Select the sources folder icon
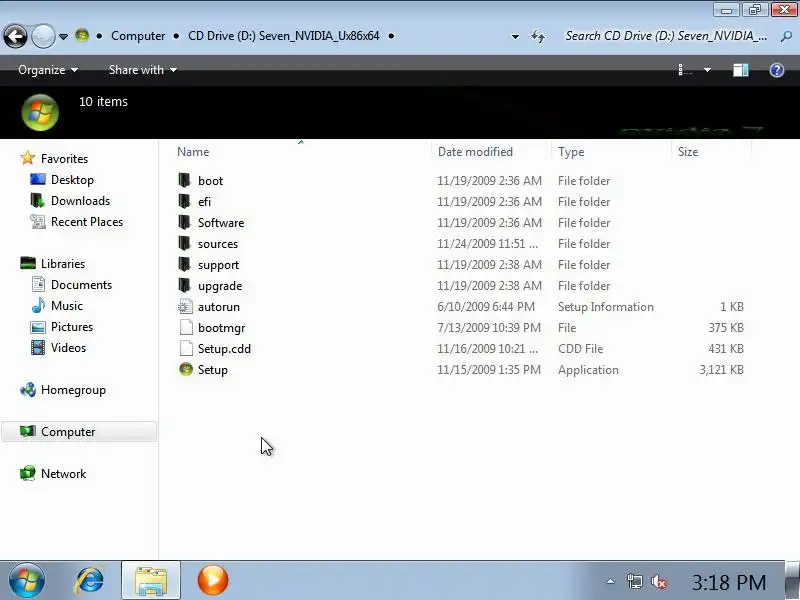The image size is (800, 600). coord(185,243)
